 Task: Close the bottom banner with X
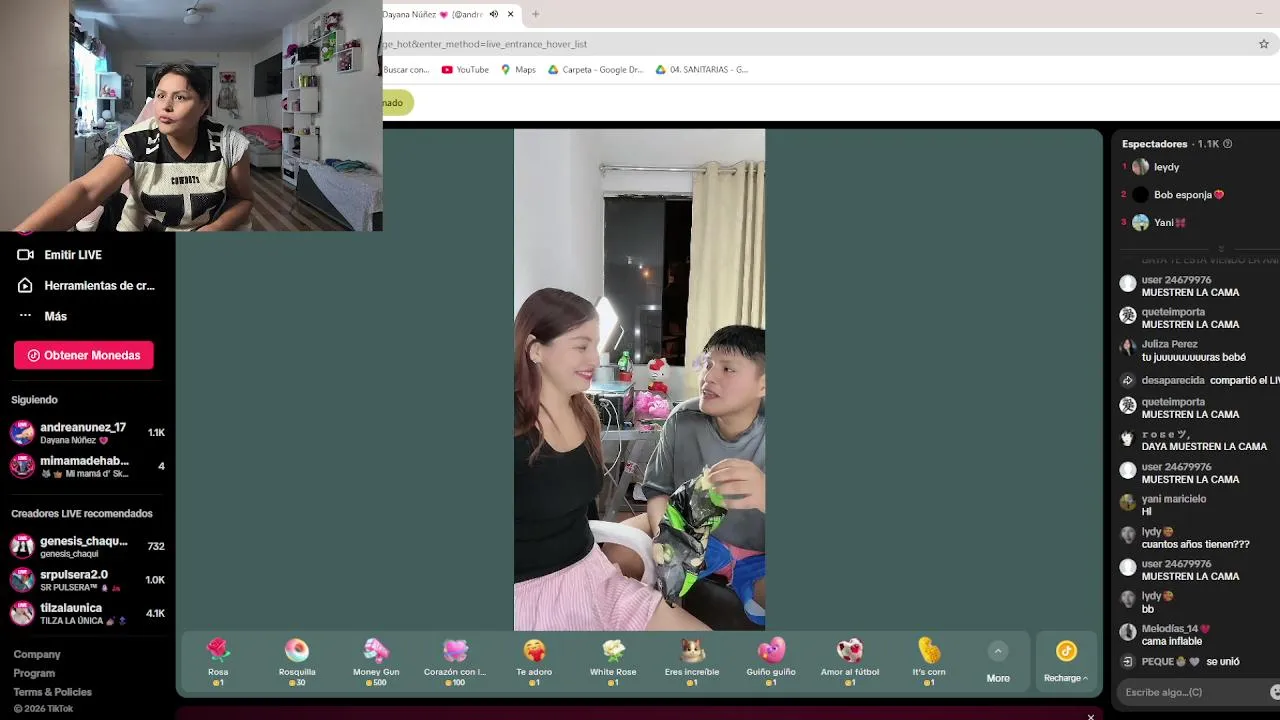coord(1091,716)
